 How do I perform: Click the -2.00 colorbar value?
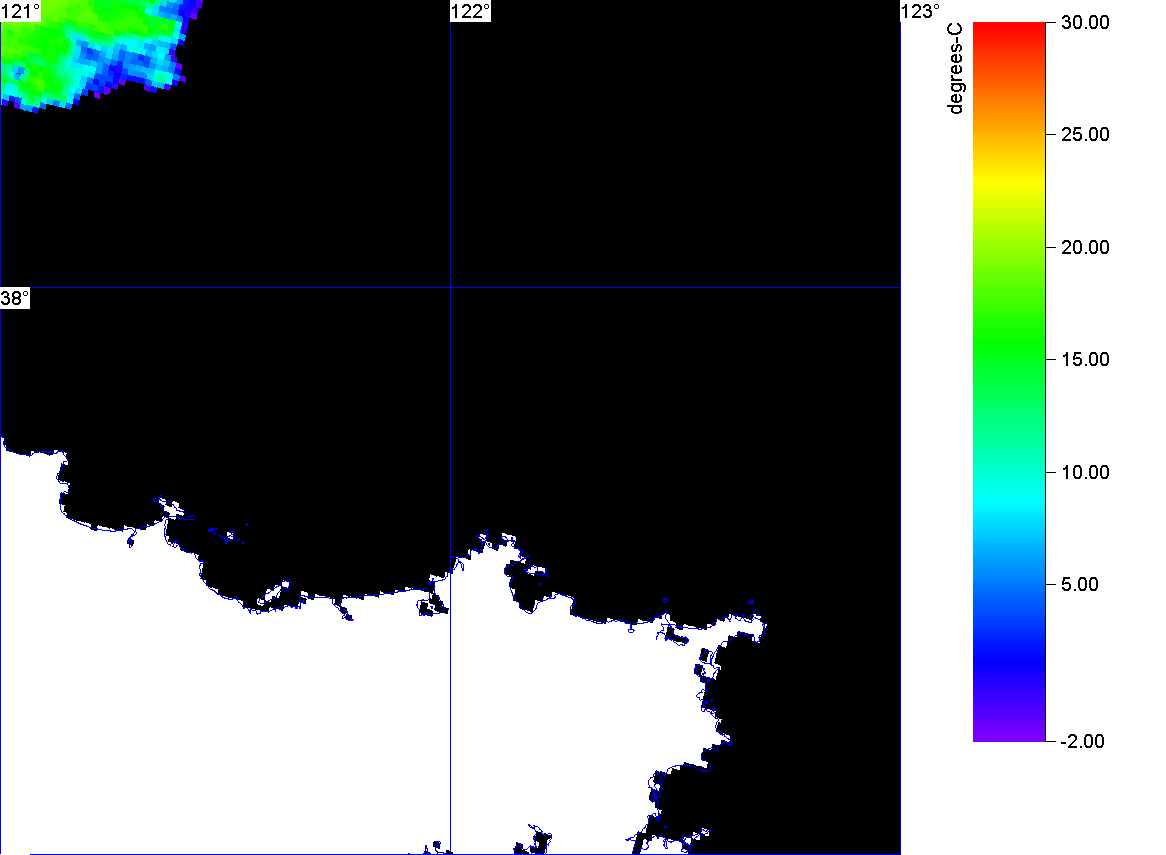point(1082,741)
